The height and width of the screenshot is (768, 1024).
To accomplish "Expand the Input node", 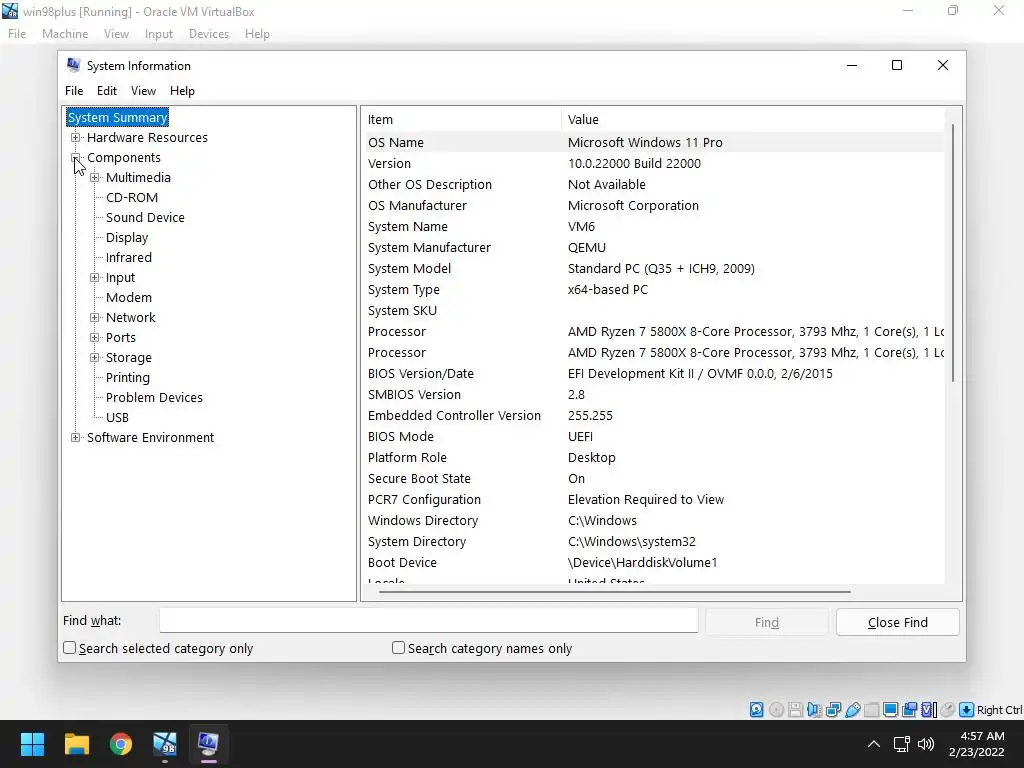I will click(x=95, y=278).
